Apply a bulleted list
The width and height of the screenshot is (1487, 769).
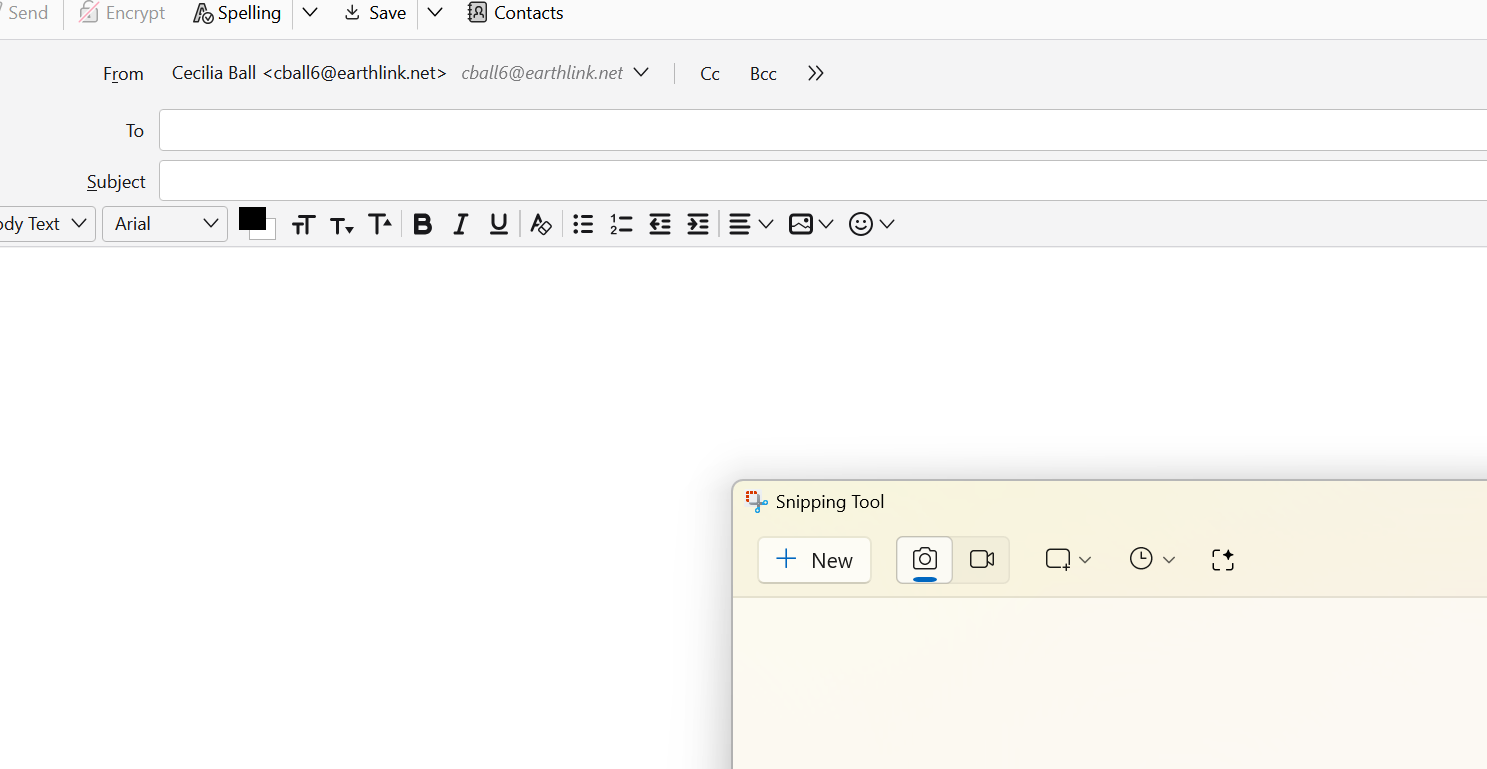(x=583, y=225)
